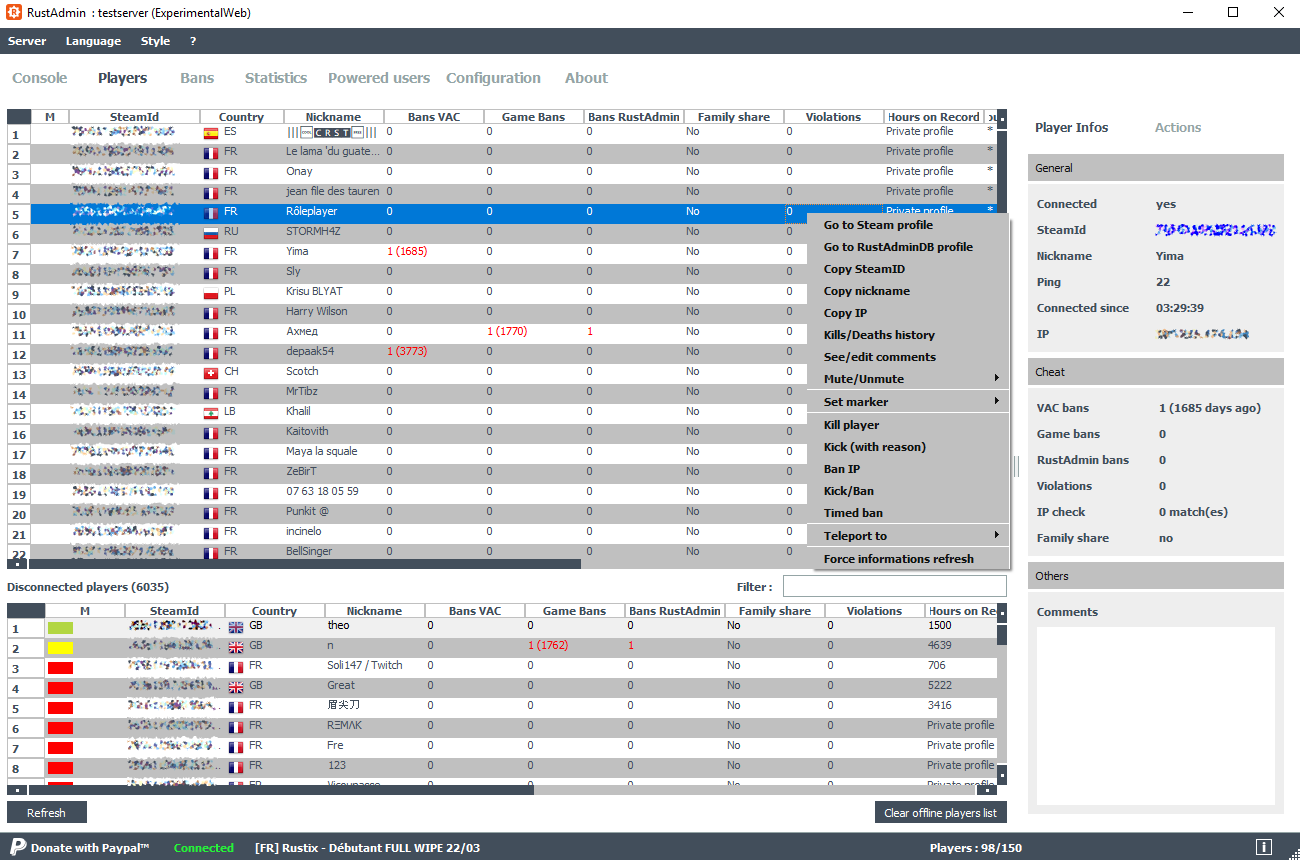Click Bans VAC header in connected players table
The height and width of the screenshot is (860, 1300).
coord(434,117)
